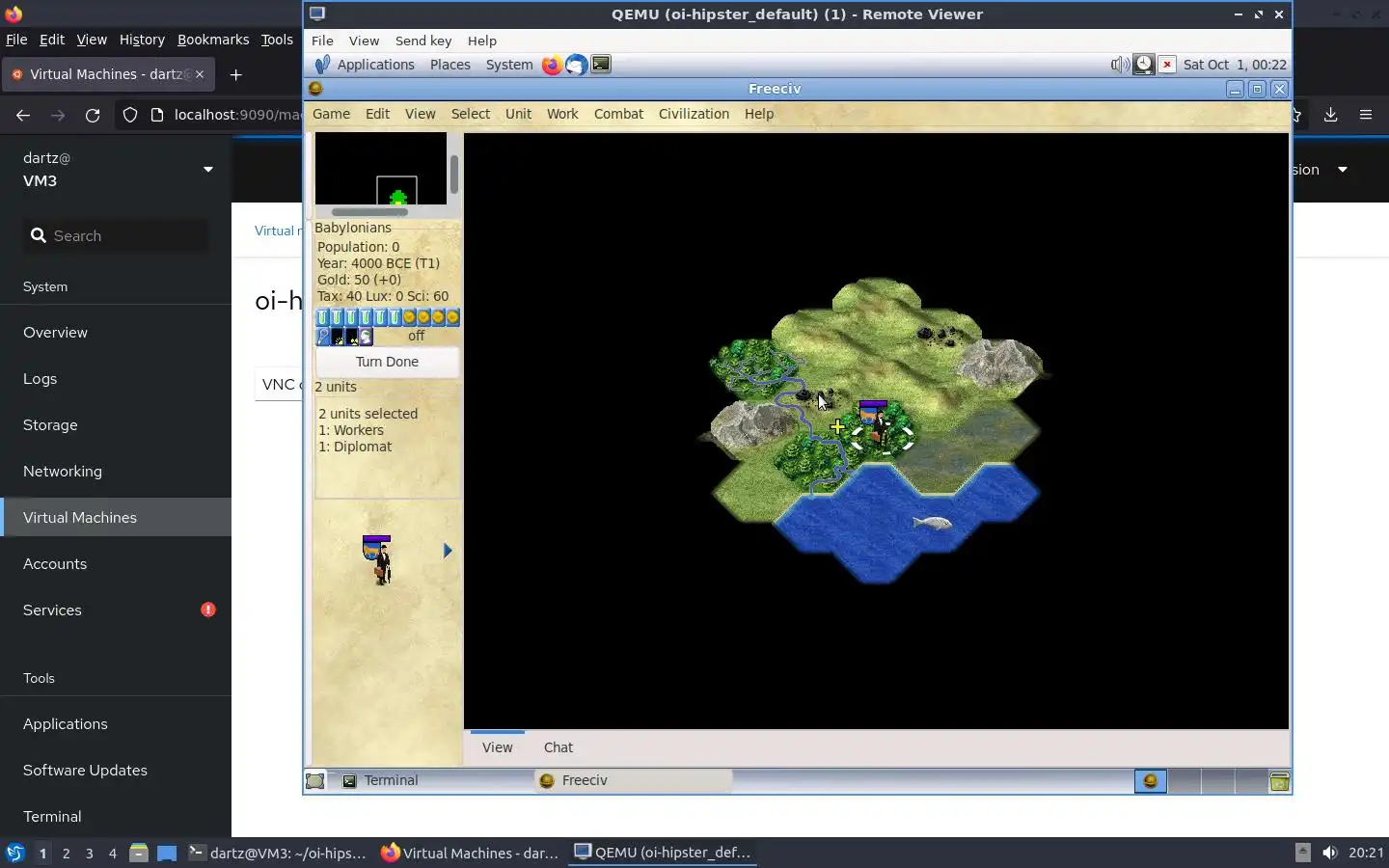Click the red X notification icon in guest panel
Screen dimensions: 1389x868
pyautogui.click(x=1167, y=65)
